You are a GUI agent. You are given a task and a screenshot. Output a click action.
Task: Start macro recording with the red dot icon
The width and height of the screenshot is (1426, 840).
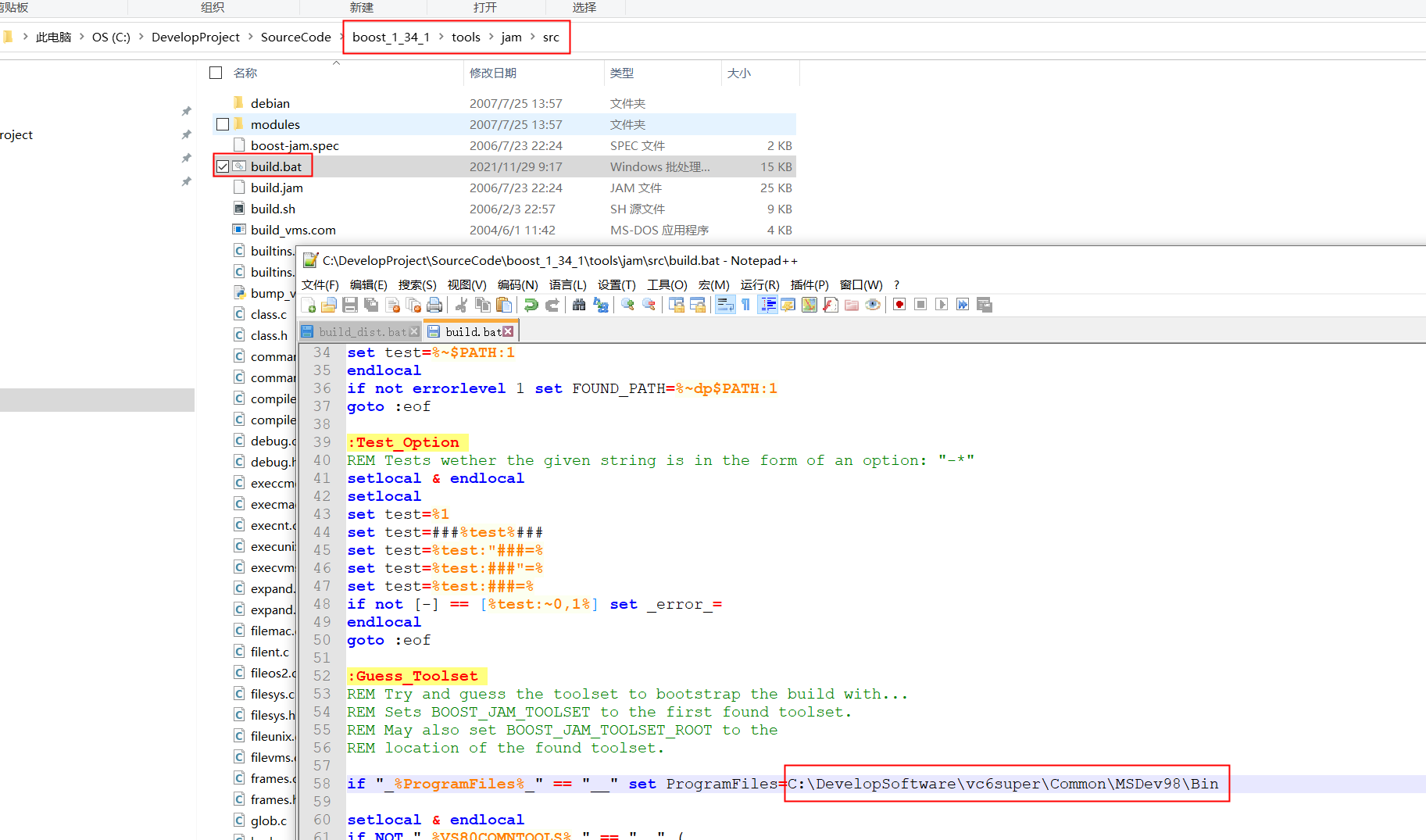899,305
